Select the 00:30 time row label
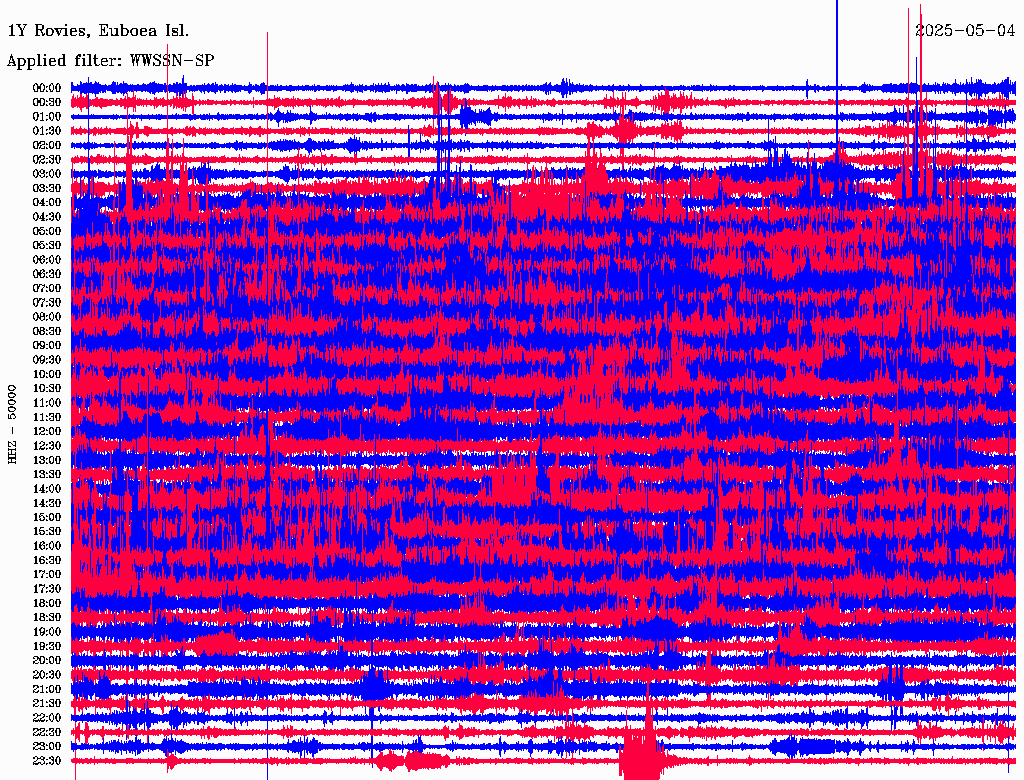The width and height of the screenshot is (1024, 780). (x=47, y=102)
